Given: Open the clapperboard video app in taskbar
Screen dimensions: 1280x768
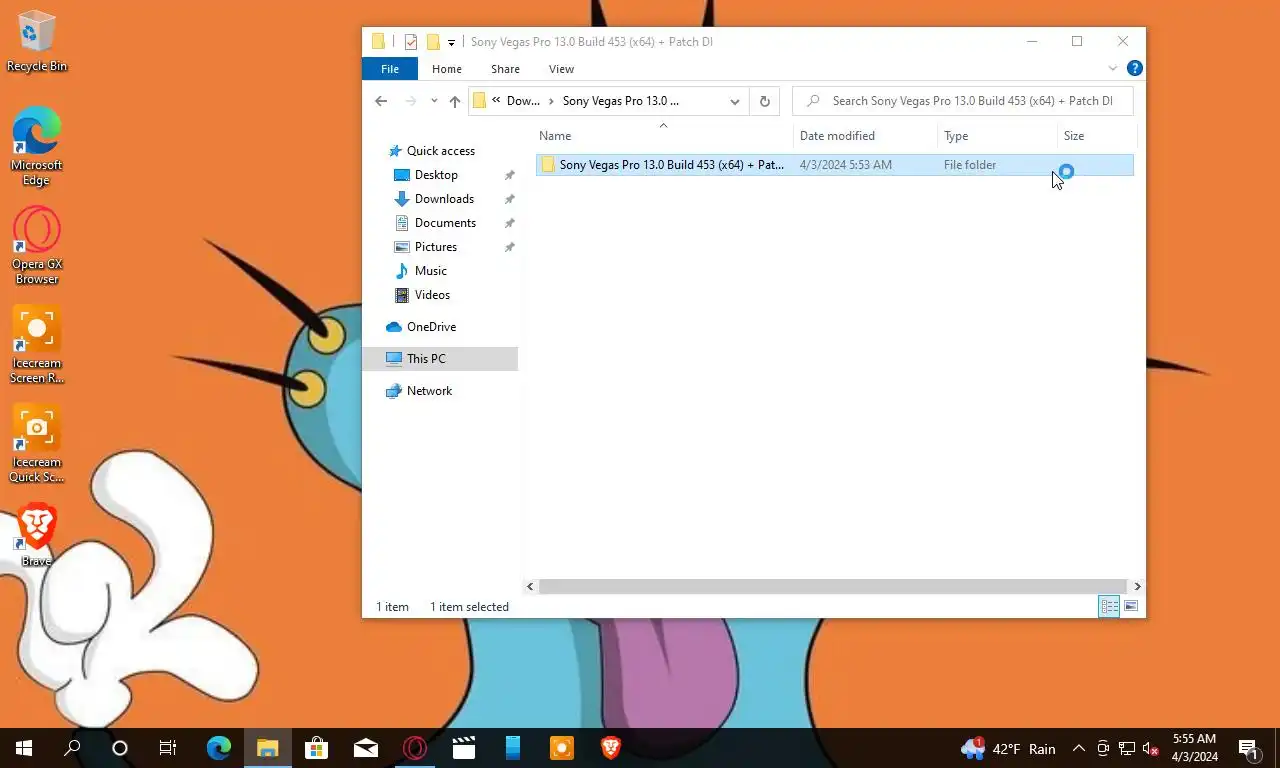Looking at the screenshot, I should coord(463,748).
